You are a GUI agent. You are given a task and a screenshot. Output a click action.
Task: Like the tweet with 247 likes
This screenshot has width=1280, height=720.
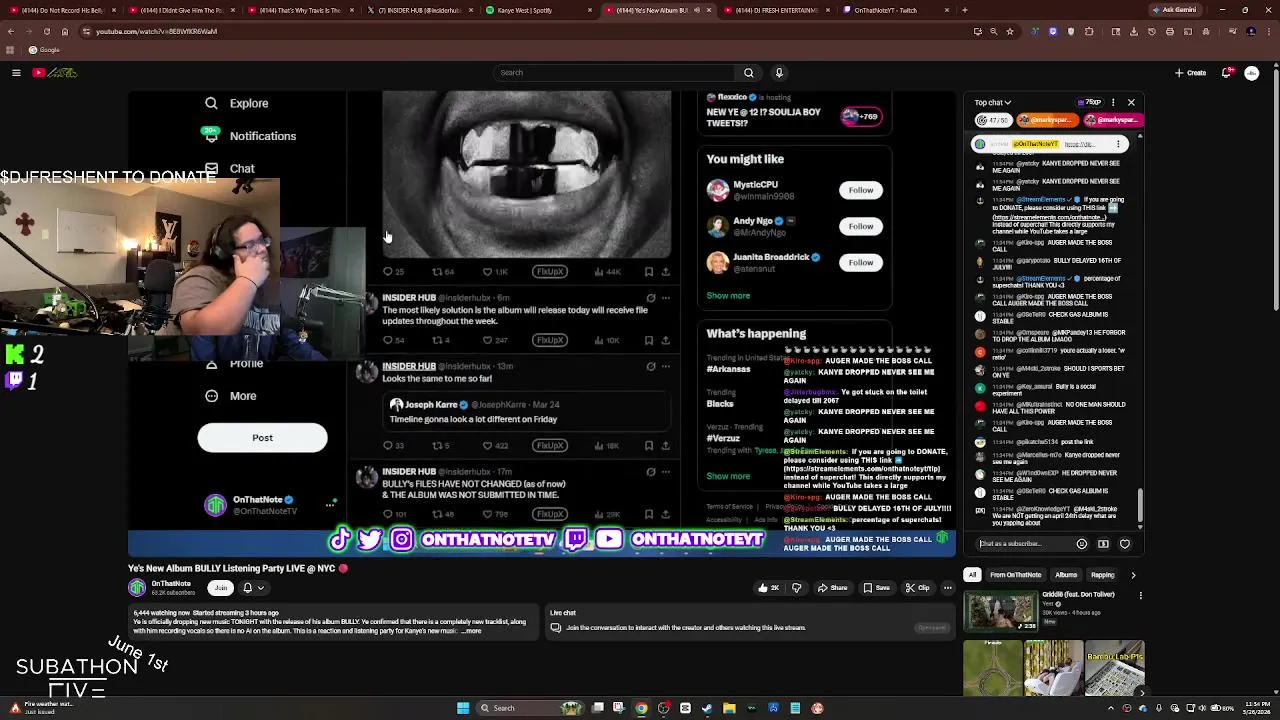[x=495, y=340]
